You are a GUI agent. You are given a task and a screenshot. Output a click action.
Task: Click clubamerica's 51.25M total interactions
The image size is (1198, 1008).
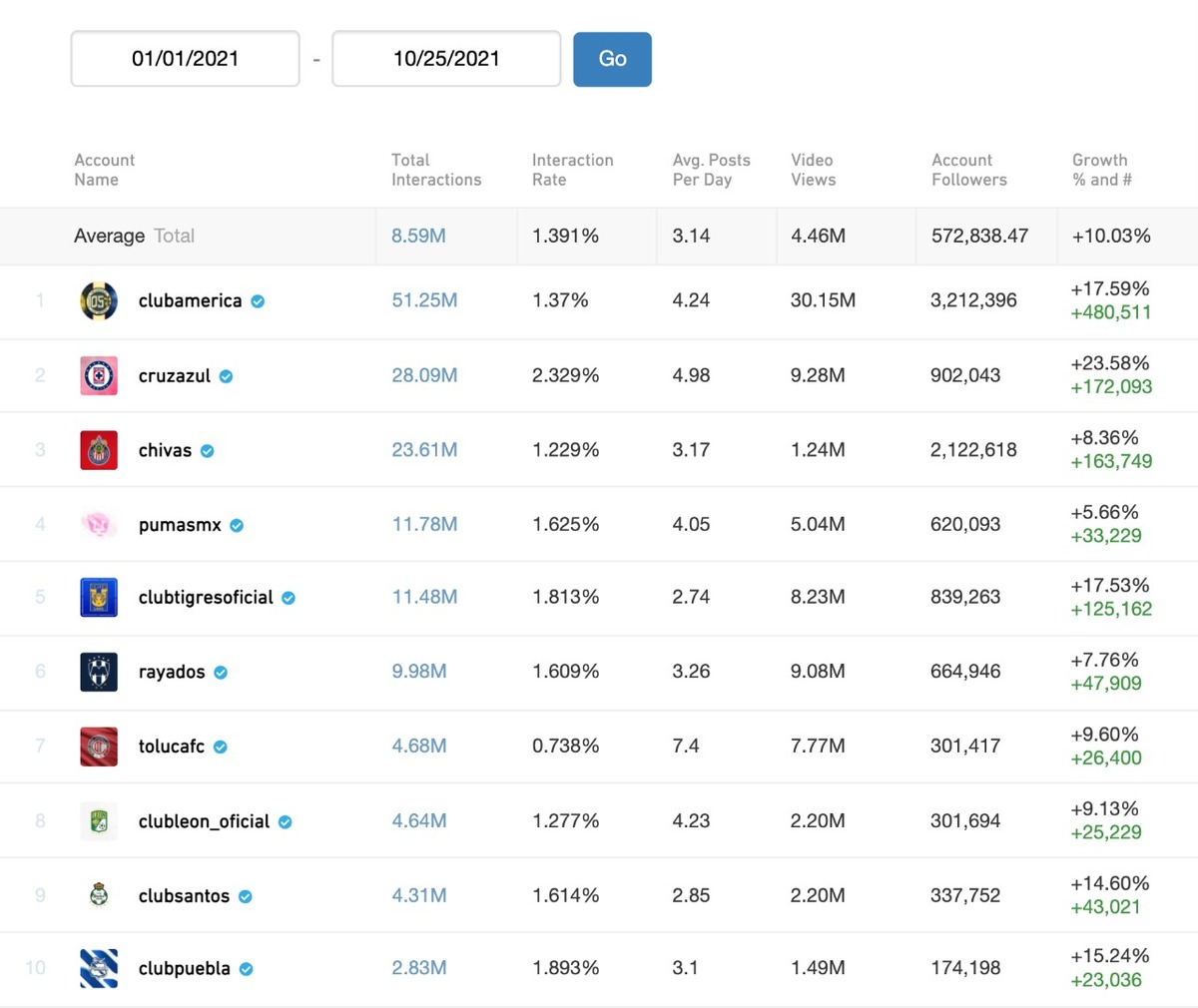point(424,300)
